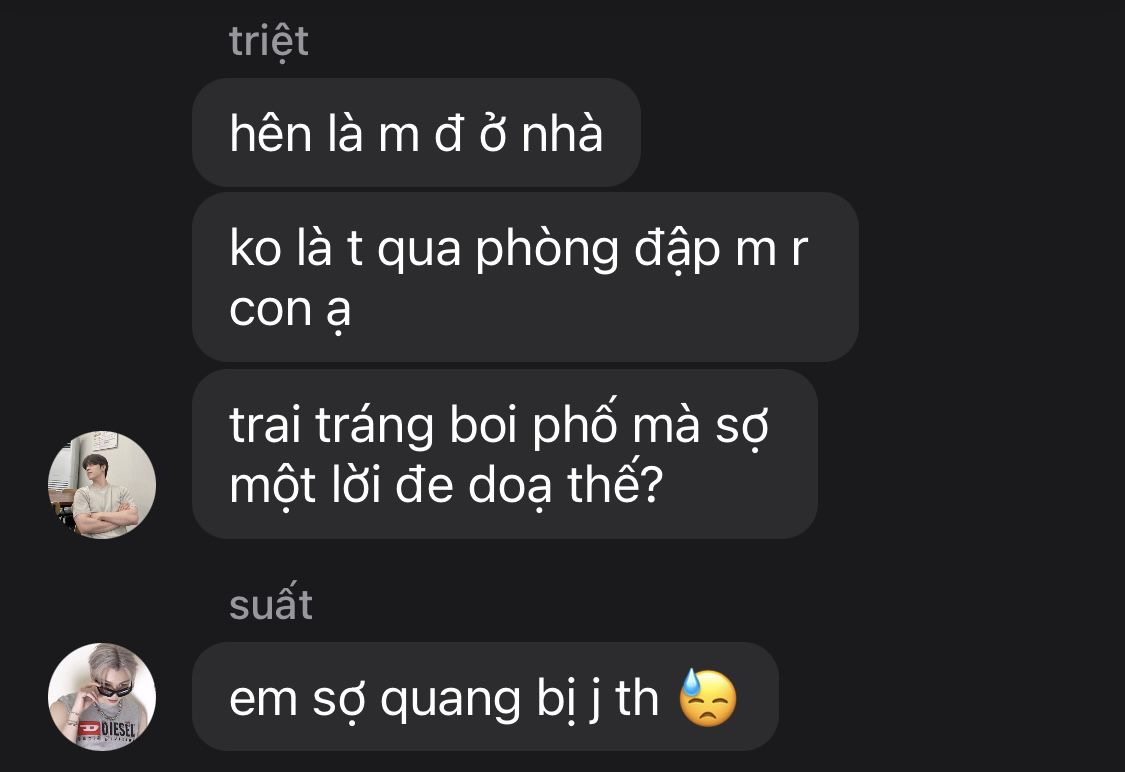Click the DIESEL logo on suất's avatar

pyautogui.click(x=108, y=730)
